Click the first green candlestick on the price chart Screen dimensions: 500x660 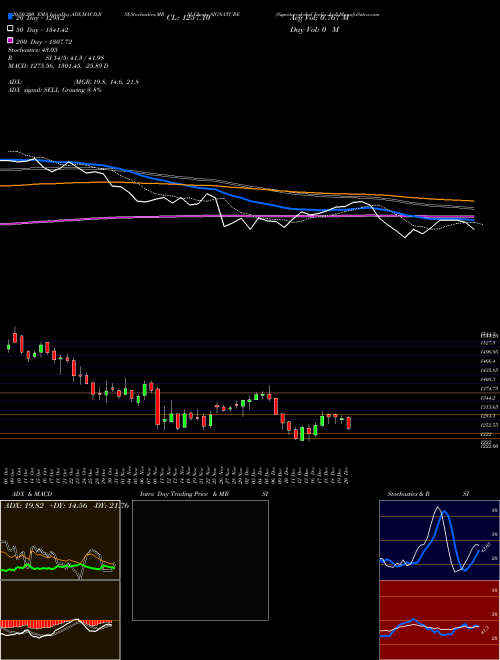coord(8,347)
